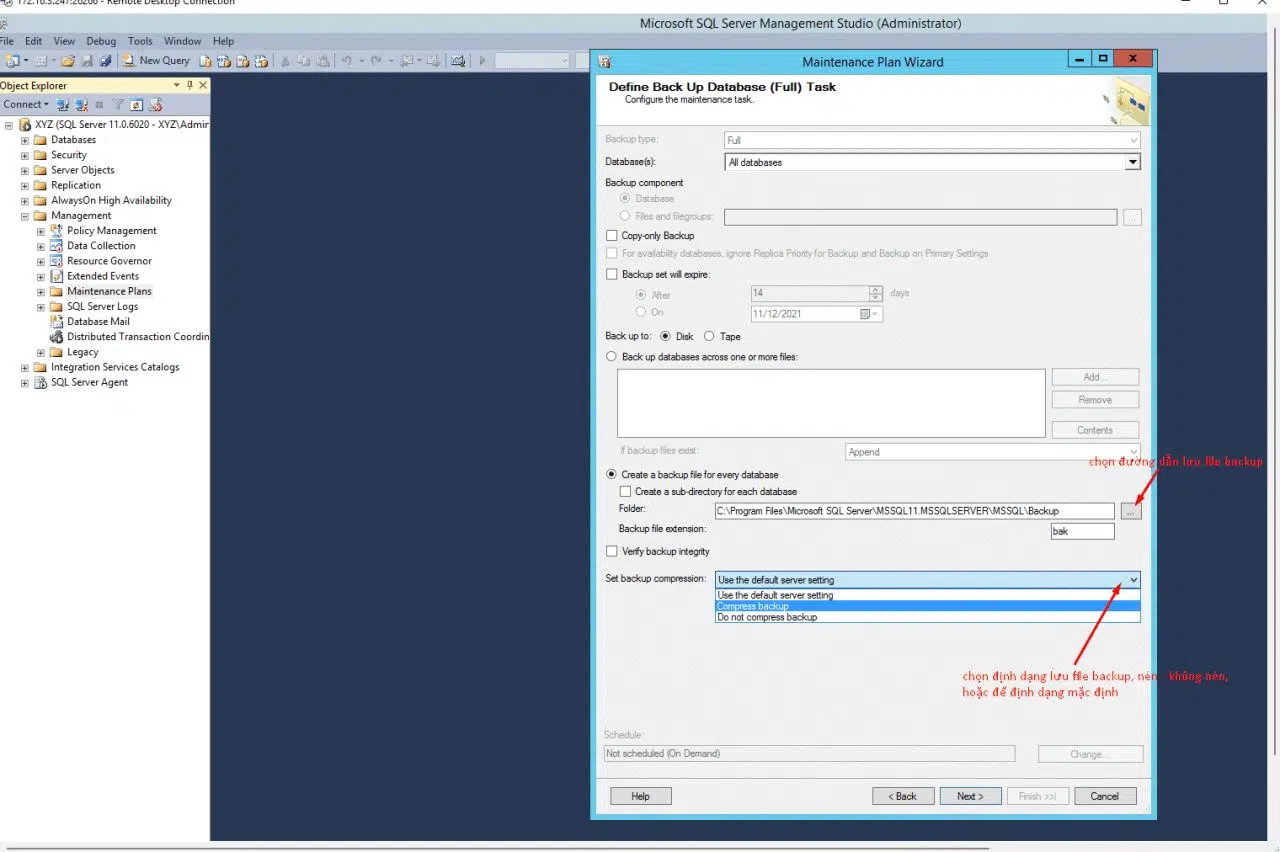Expand the Databases tree node
Screen dimensions: 1280x852
(25, 140)
